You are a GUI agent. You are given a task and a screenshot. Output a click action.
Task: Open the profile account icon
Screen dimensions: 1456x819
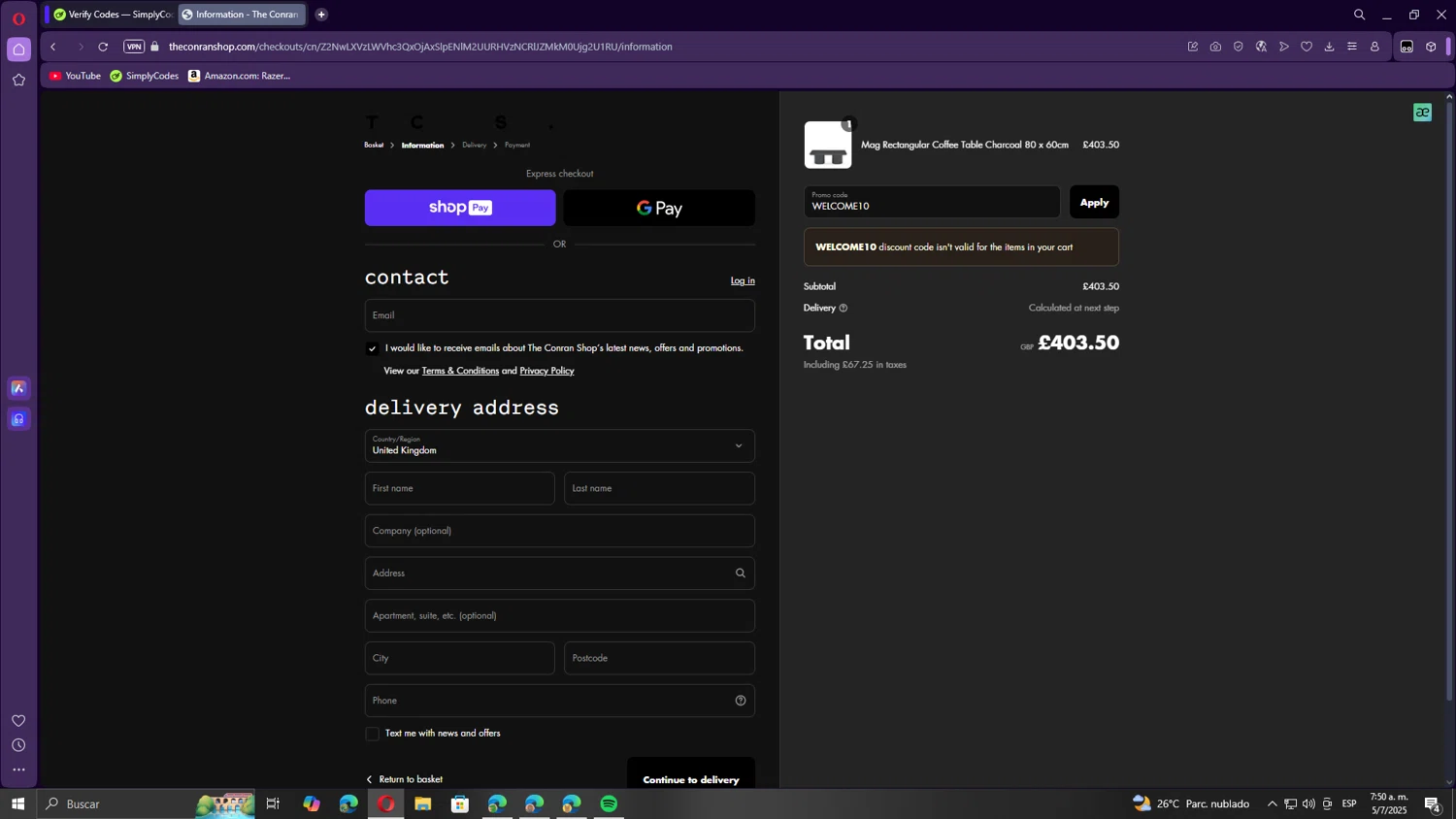1374,47
